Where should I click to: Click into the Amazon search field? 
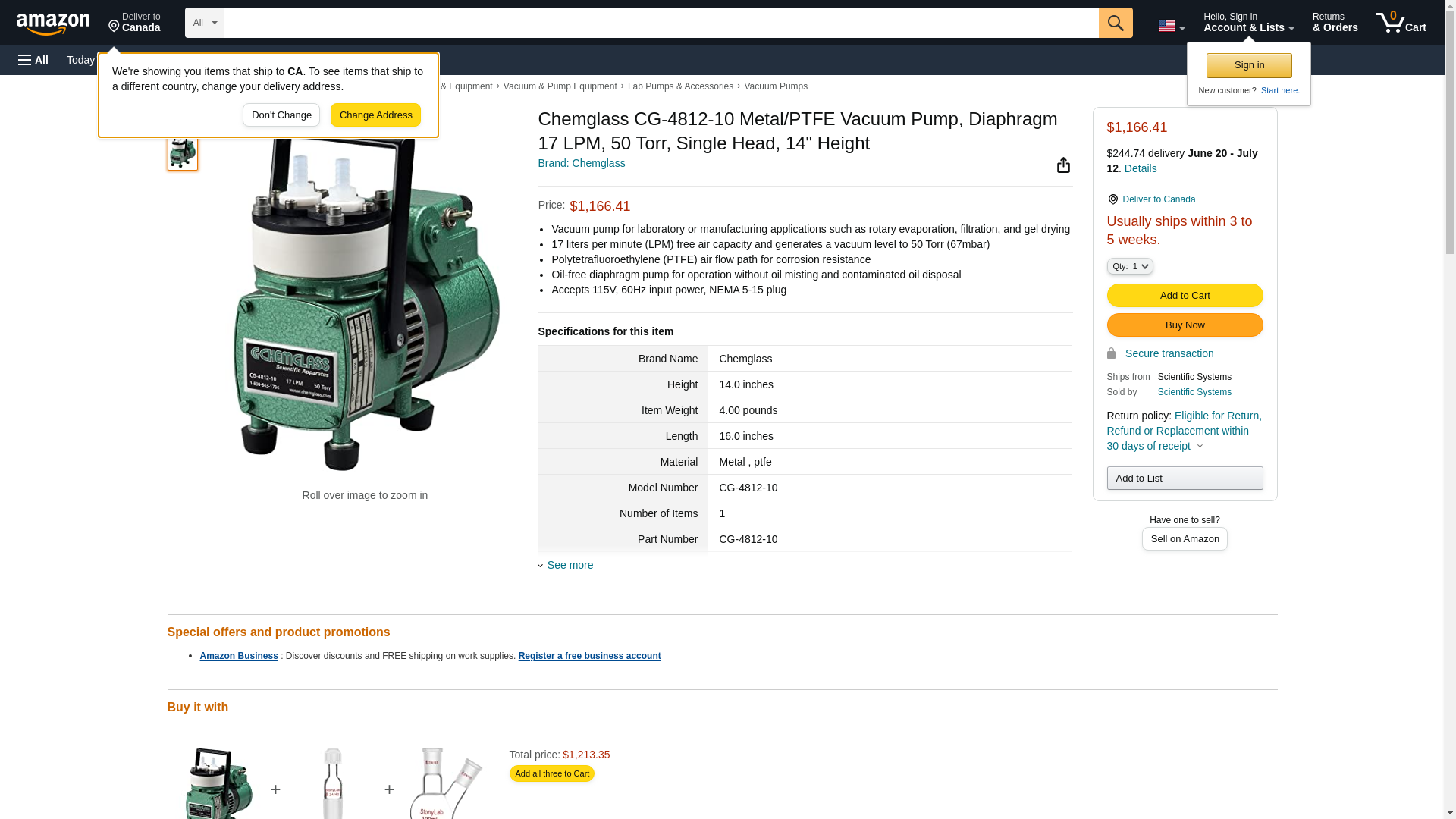[x=660, y=23]
